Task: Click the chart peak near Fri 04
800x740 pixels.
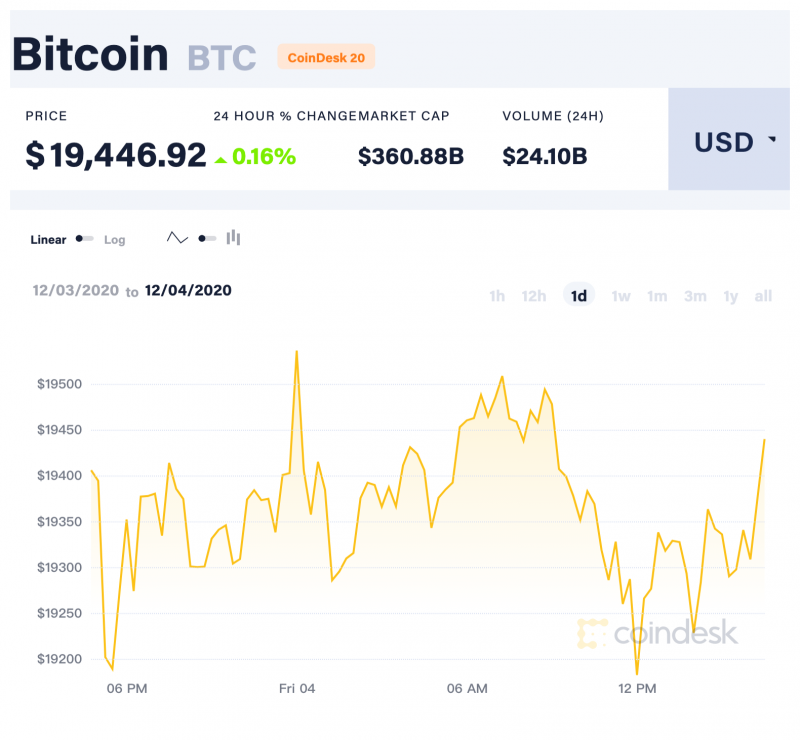Action: click(x=296, y=352)
